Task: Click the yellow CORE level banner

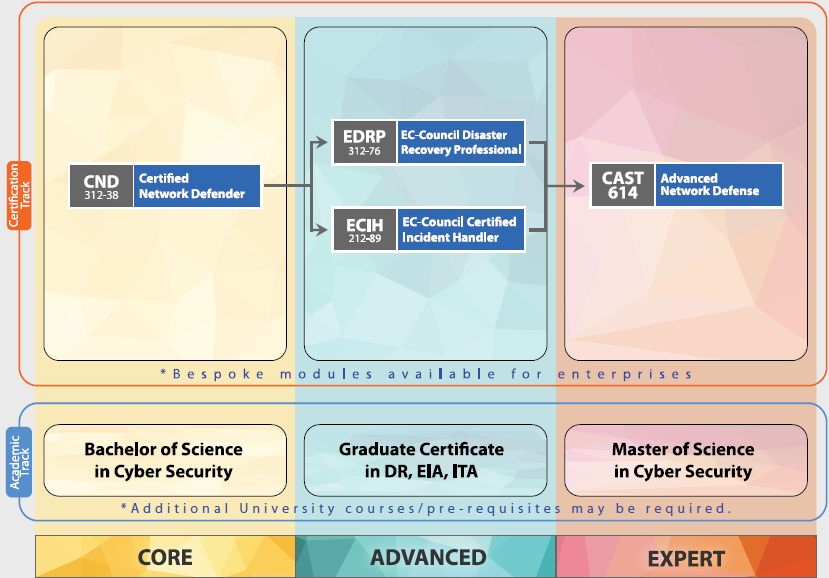Action: click(x=165, y=557)
